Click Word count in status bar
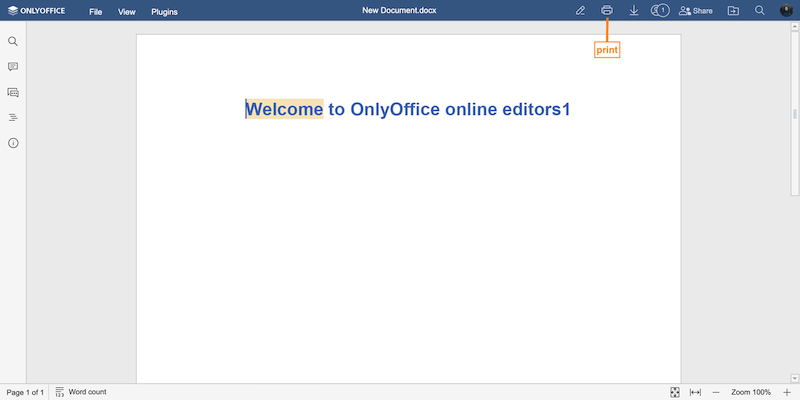The image size is (800, 400). click(x=81, y=392)
